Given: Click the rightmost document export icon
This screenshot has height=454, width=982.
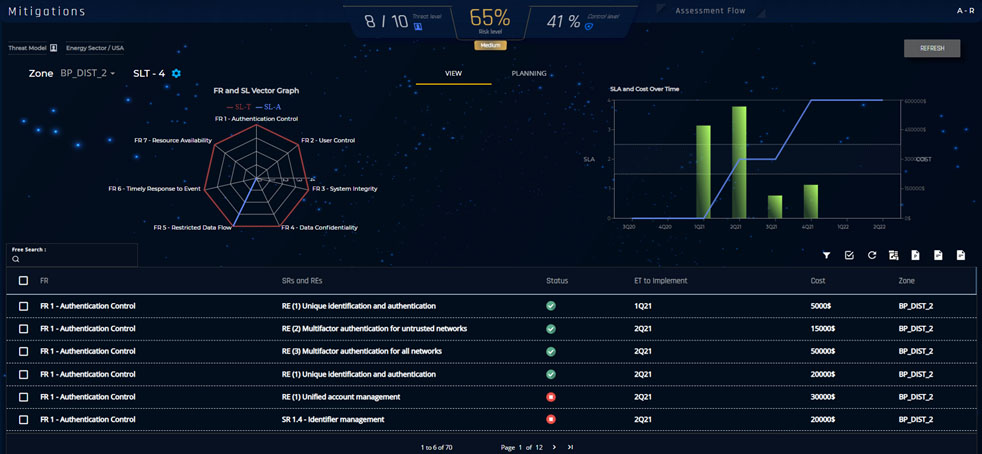Looking at the screenshot, I should click(x=960, y=256).
